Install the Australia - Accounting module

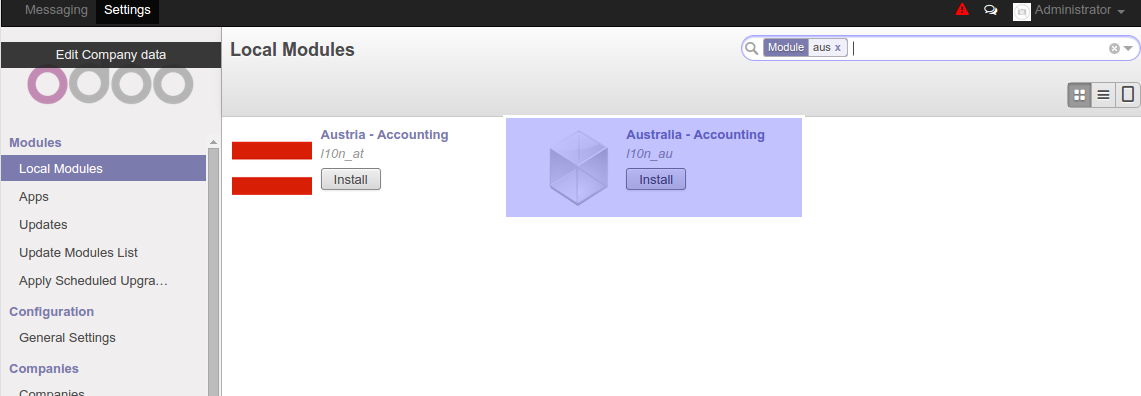[x=656, y=179]
